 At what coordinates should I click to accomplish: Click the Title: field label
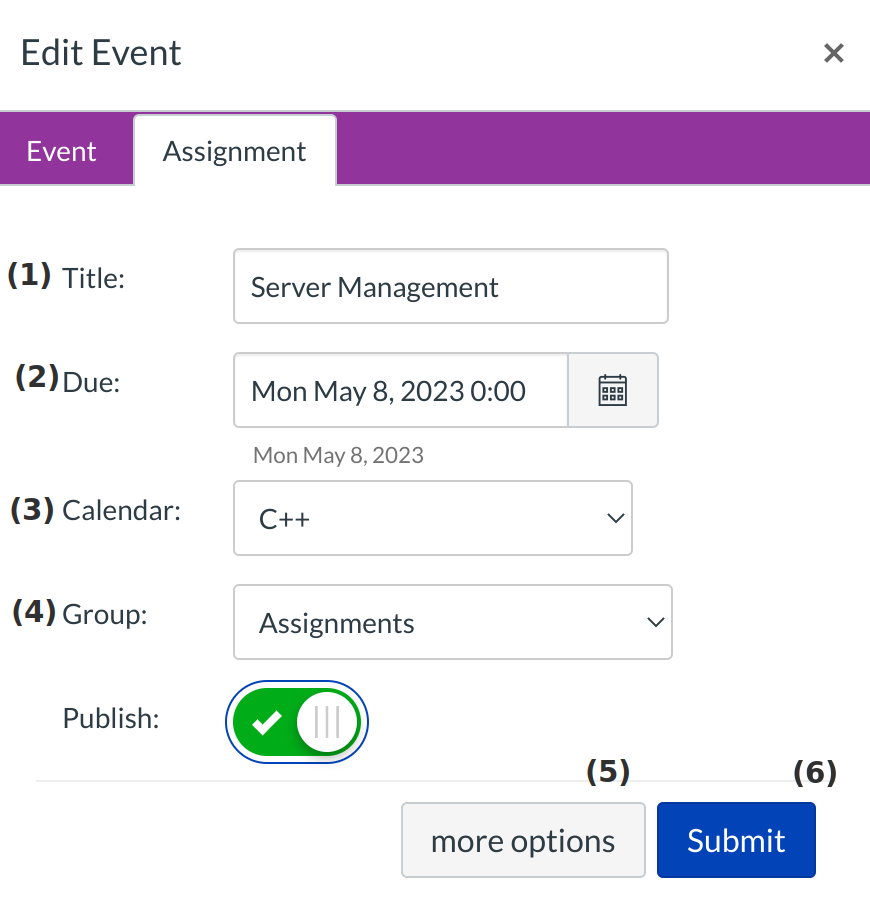(x=93, y=278)
